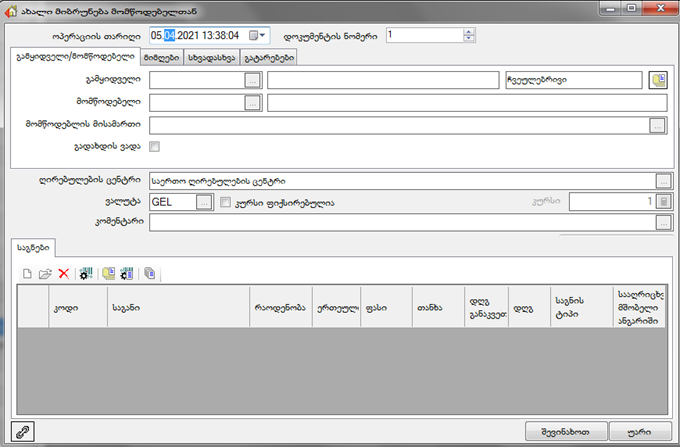Click the red X delete icon
The image size is (680, 448).
(63, 273)
